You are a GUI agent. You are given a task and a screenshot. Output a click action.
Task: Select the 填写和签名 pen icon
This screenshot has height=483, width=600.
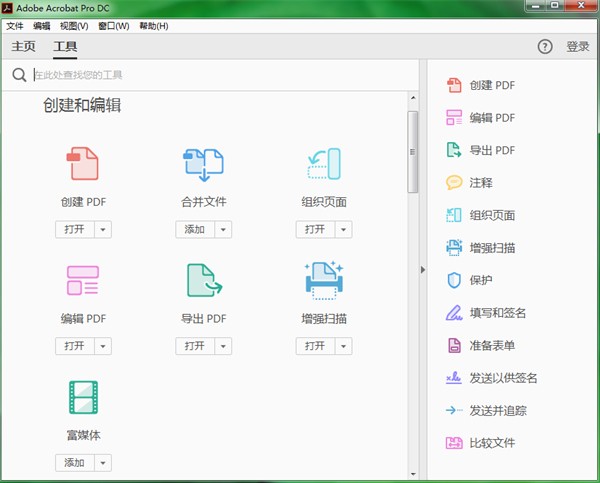click(x=454, y=313)
